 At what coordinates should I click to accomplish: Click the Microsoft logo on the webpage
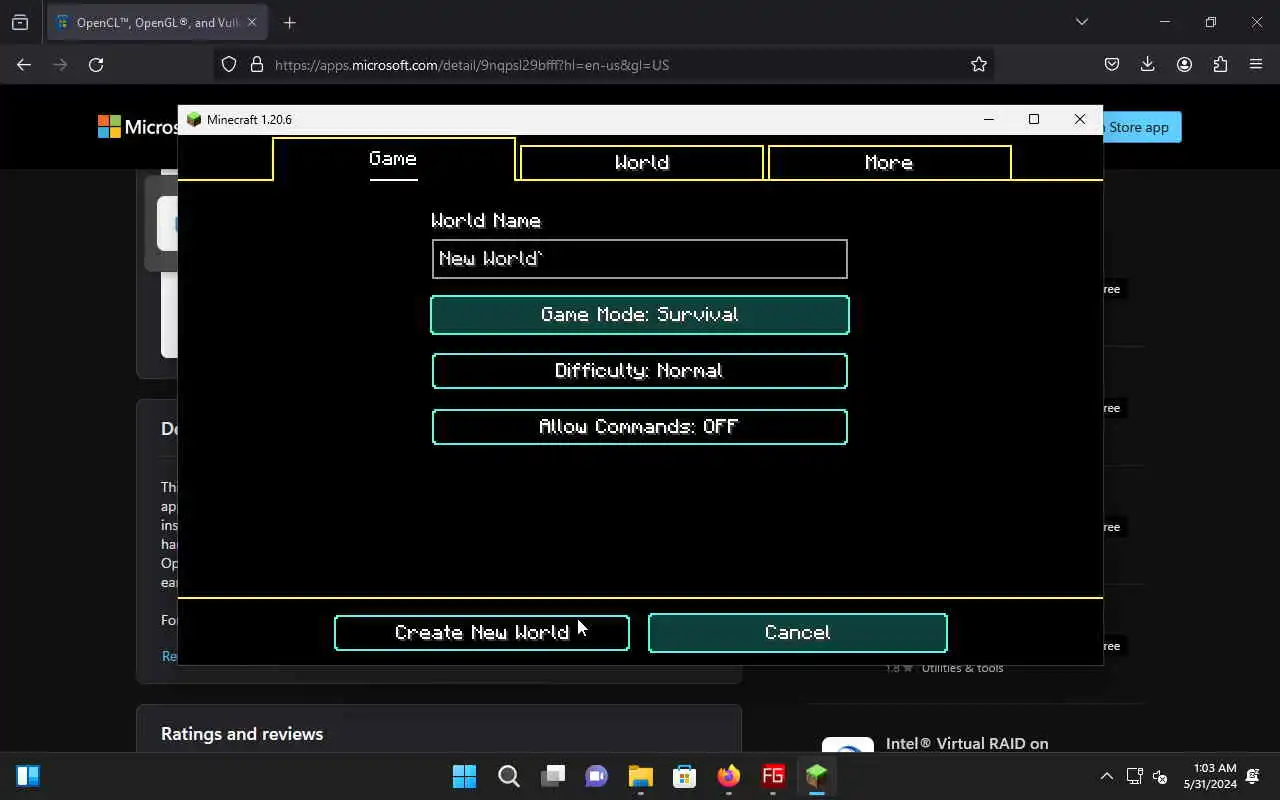(x=138, y=127)
